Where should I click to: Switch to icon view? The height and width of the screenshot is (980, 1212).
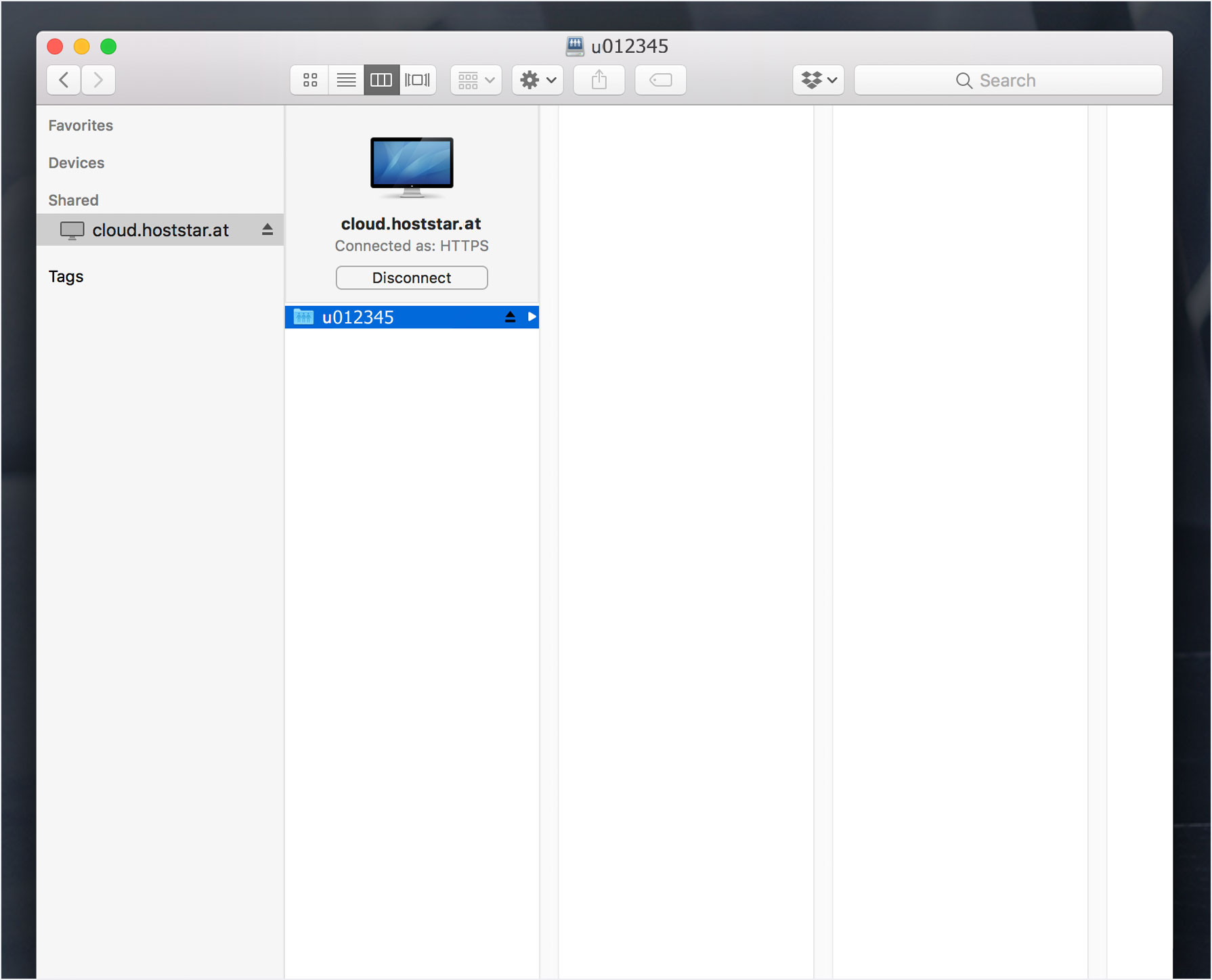click(310, 80)
